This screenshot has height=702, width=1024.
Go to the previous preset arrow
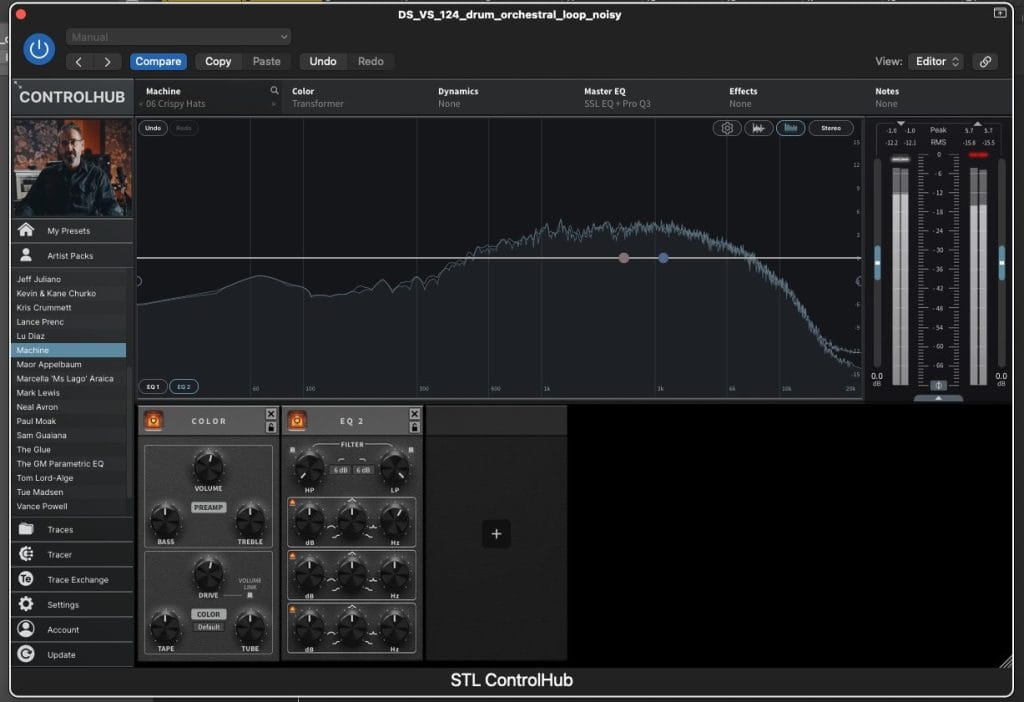point(79,61)
